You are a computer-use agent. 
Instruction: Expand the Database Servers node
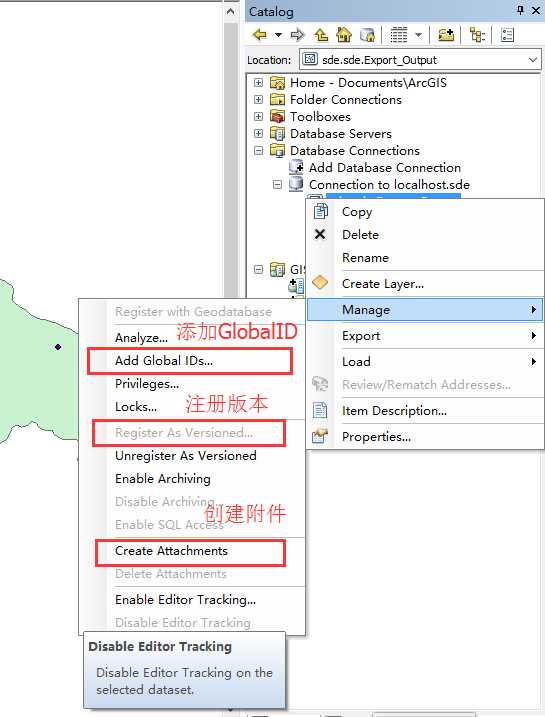pos(258,134)
